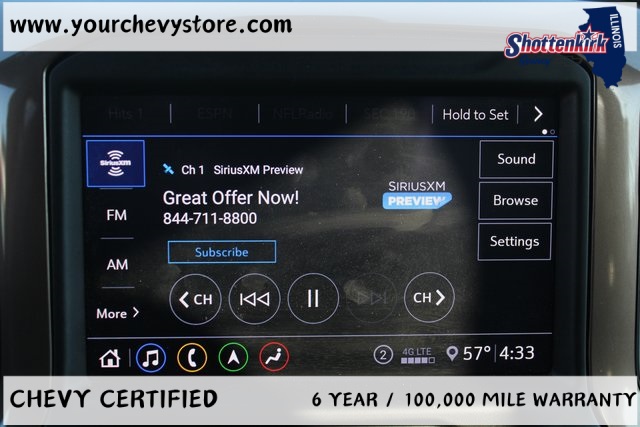Screen dimensions: 640x427
Task: Select the SiriusXM source icon
Action: click(117, 164)
